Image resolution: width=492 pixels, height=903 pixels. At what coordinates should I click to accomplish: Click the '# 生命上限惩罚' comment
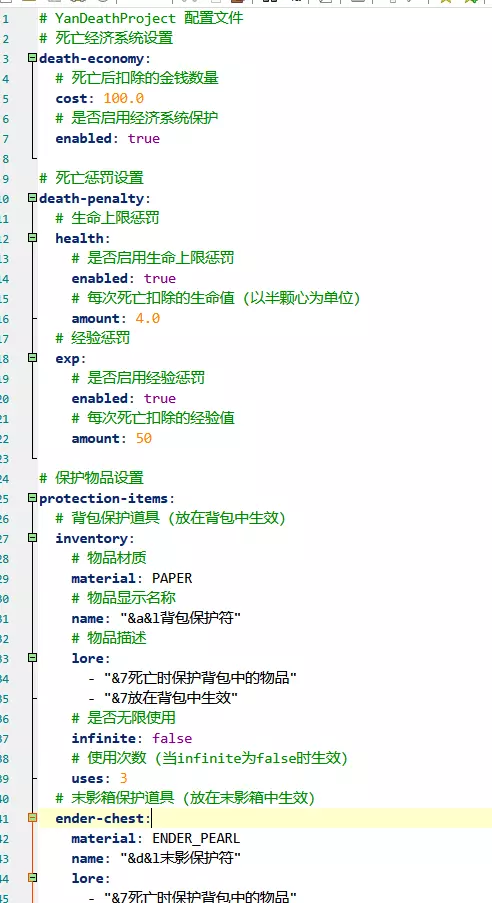click(107, 218)
